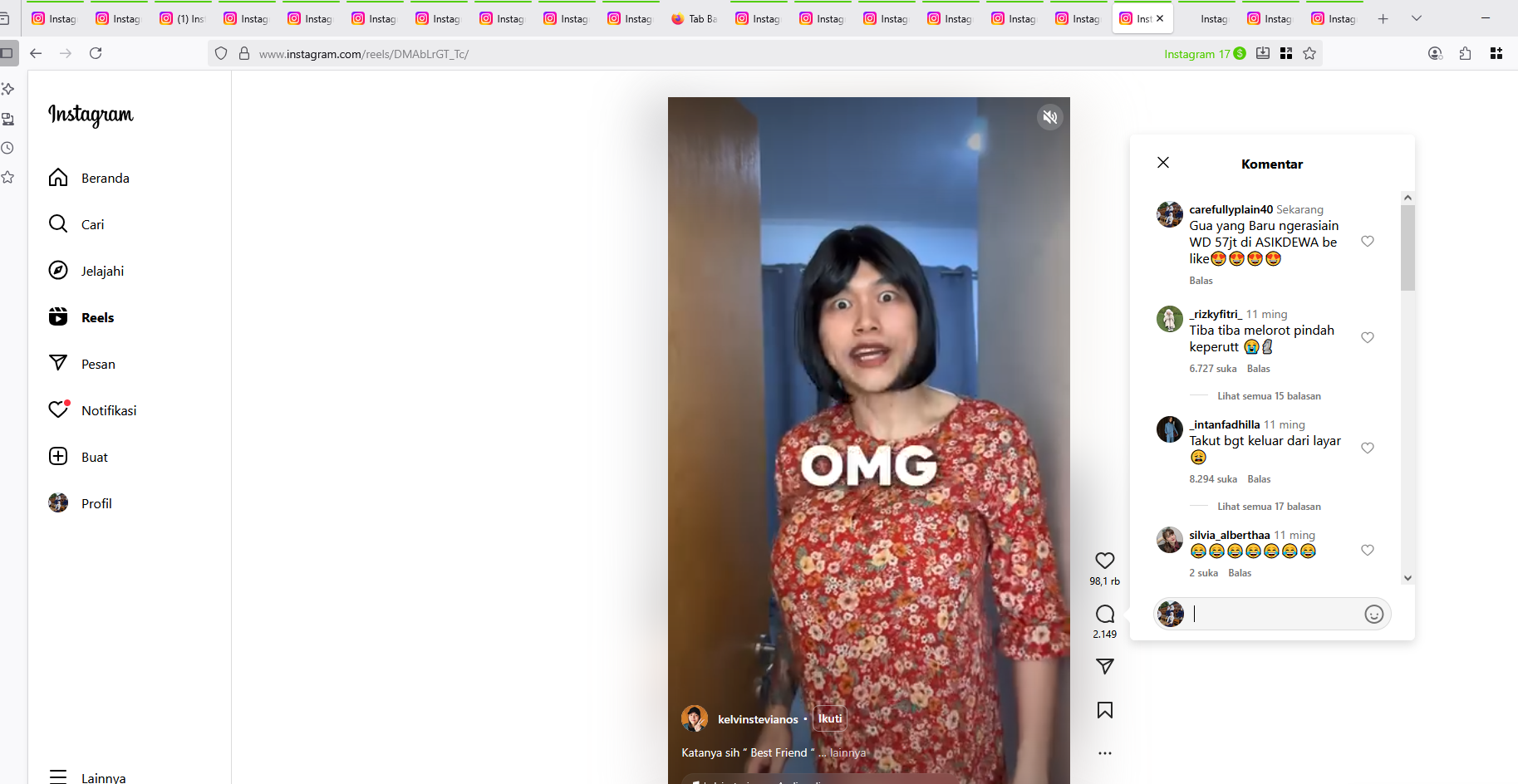Screen dimensions: 1518x784
Task: Follow kelvinstevianos with the Ikuti button
Action: point(830,718)
